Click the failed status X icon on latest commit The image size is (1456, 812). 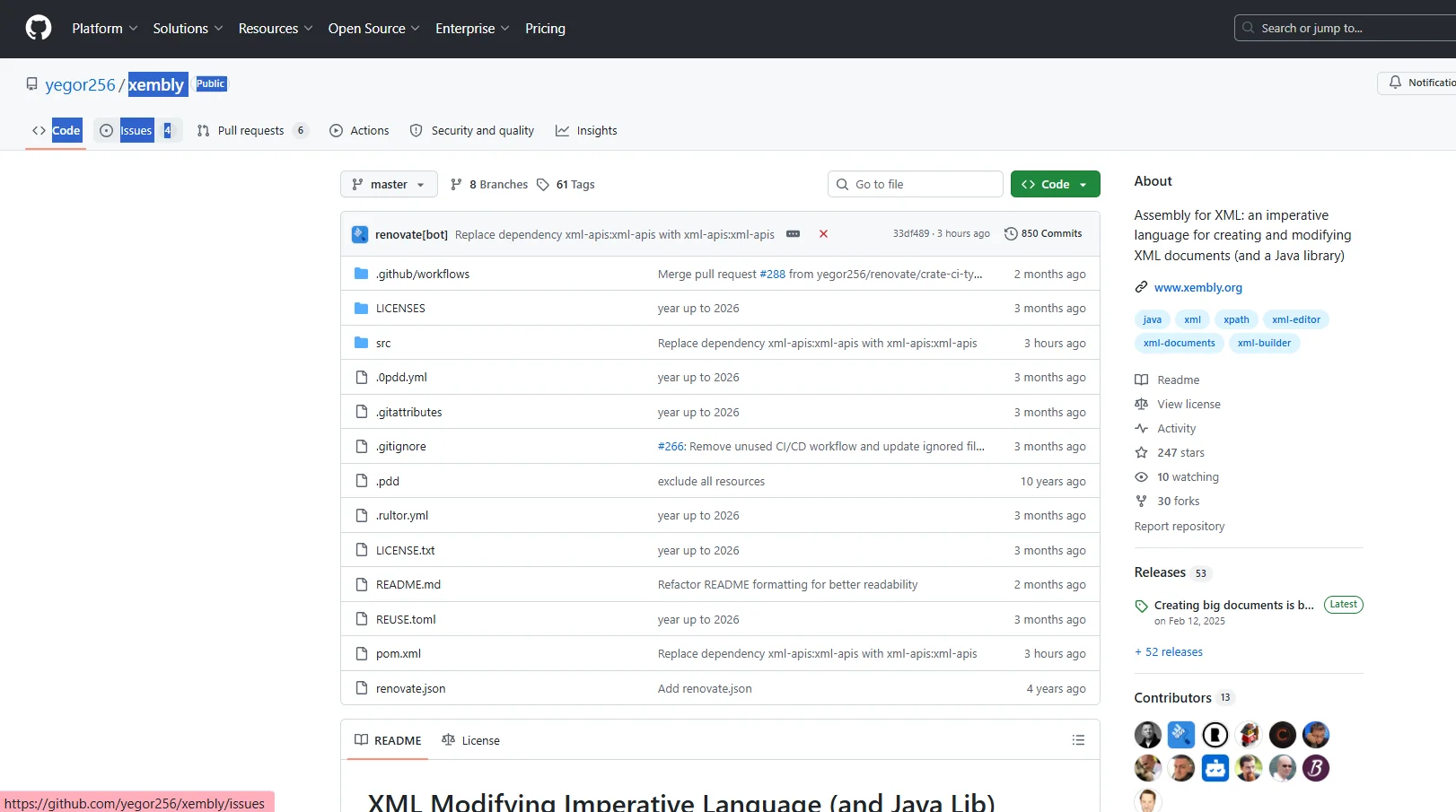(x=823, y=234)
